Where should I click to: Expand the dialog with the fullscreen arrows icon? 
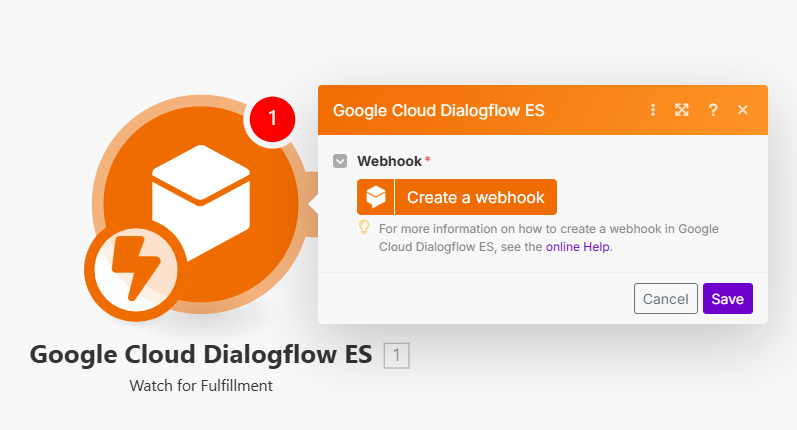(x=682, y=110)
